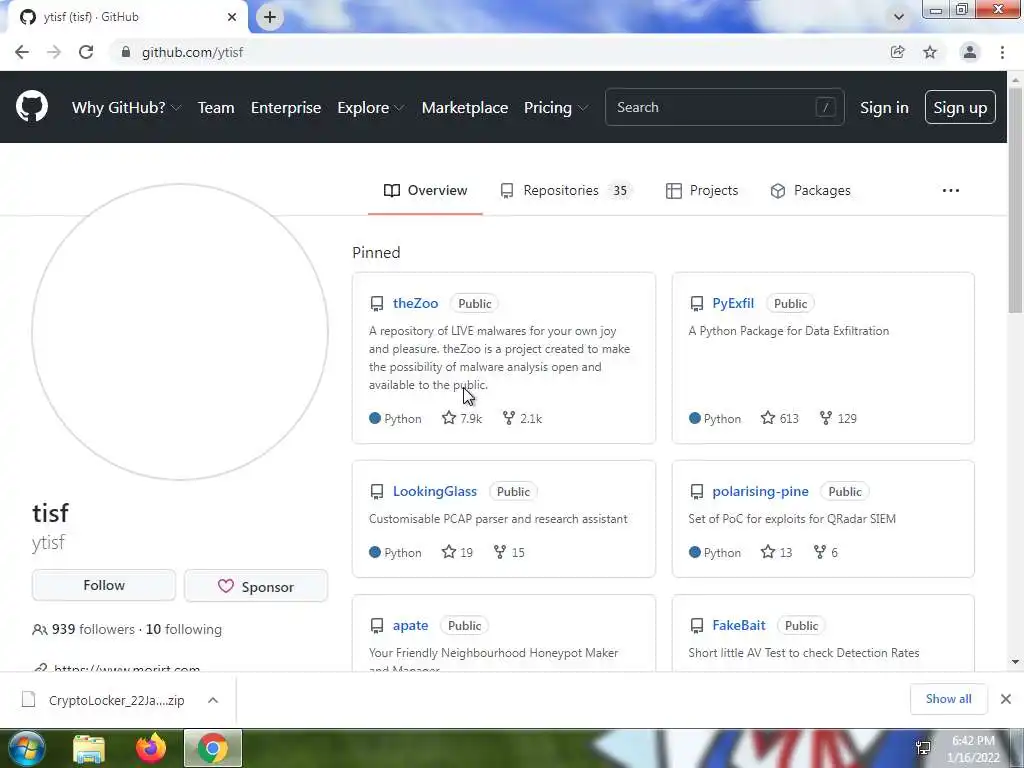This screenshot has height=768, width=1024.
Task: Click polarising-pine 6 forks
Action: point(825,552)
